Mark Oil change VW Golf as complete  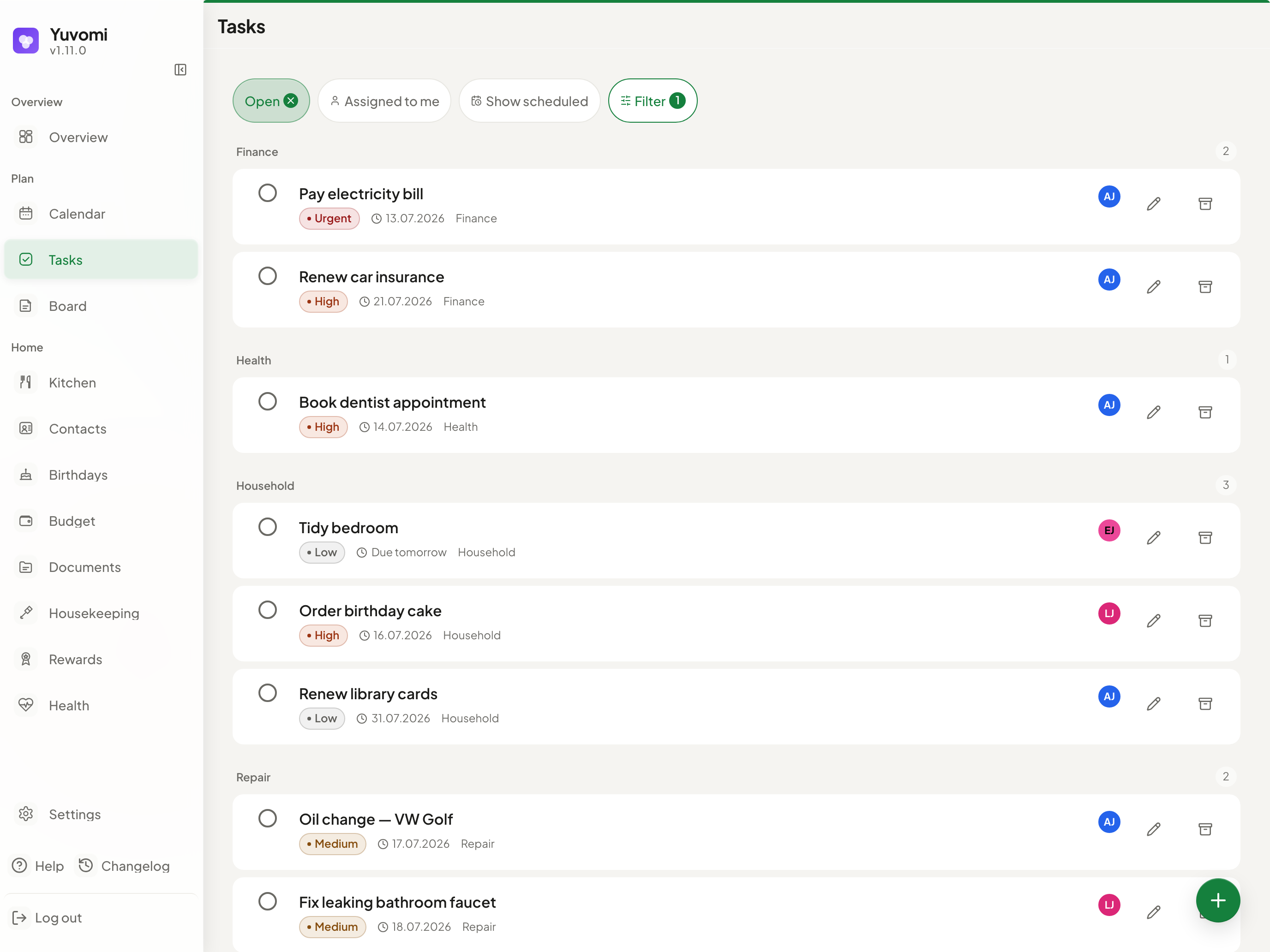268,818
